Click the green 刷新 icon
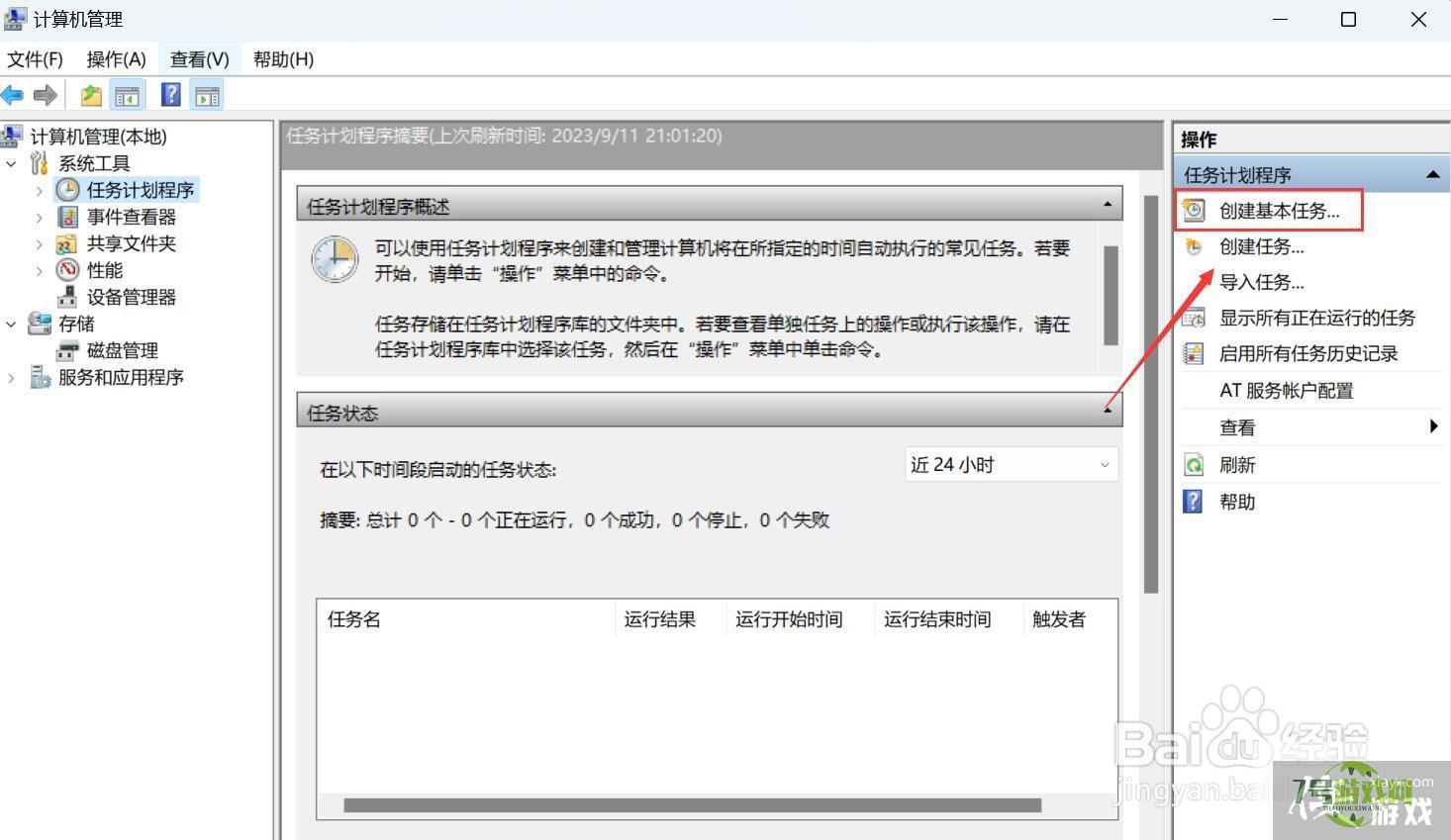 (1194, 465)
